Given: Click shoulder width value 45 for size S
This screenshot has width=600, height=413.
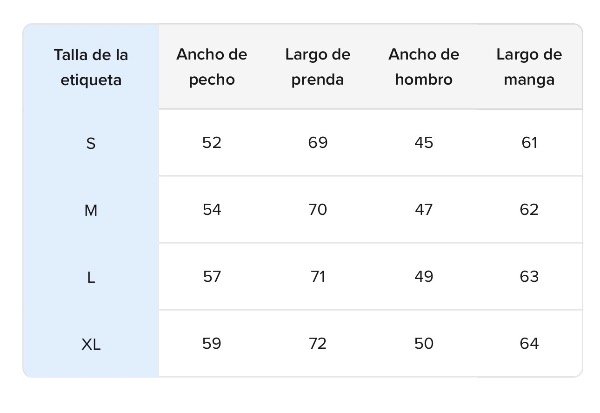Looking at the screenshot, I should 423,143.
